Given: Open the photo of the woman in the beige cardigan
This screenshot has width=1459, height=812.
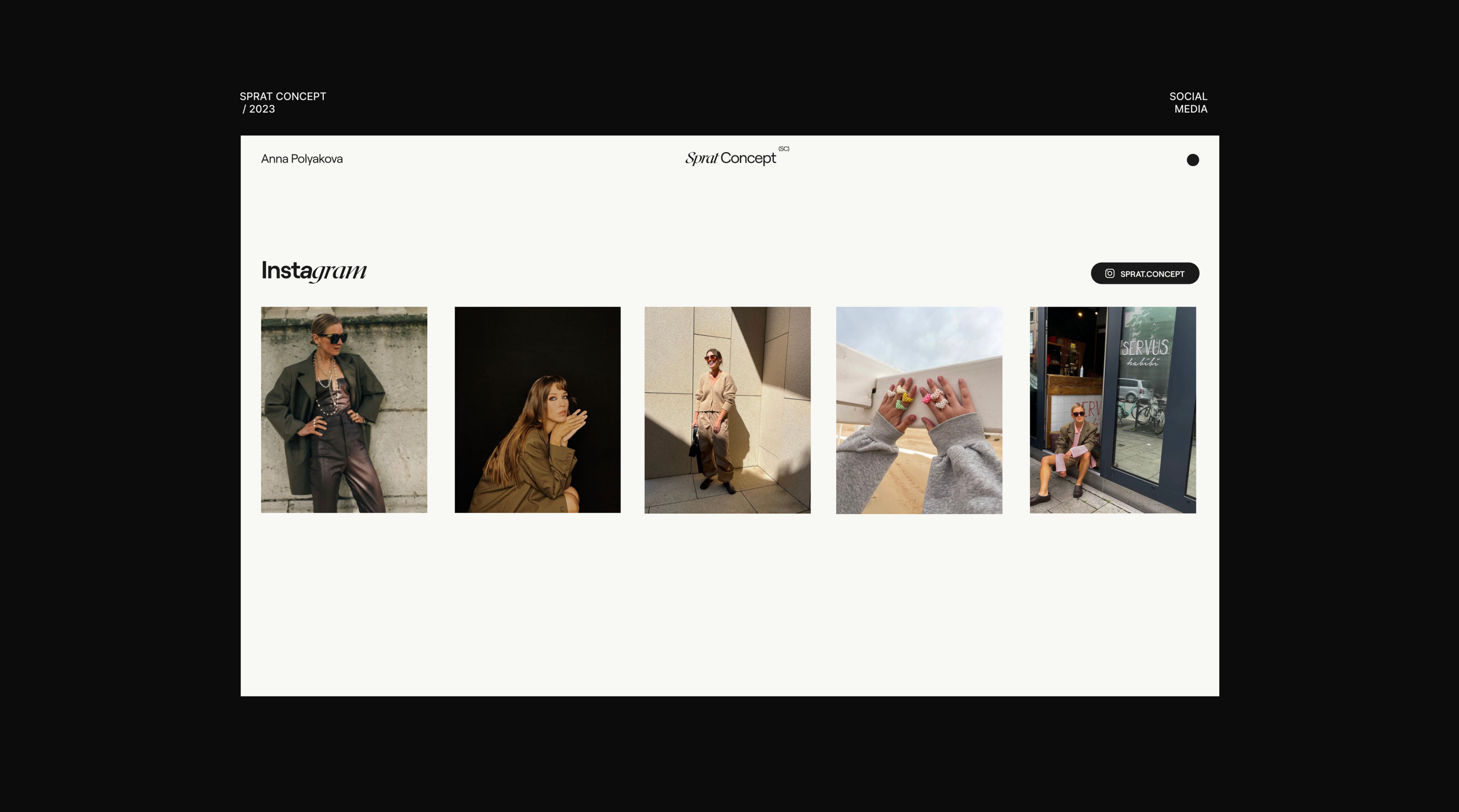Looking at the screenshot, I should pyautogui.click(x=727, y=409).
